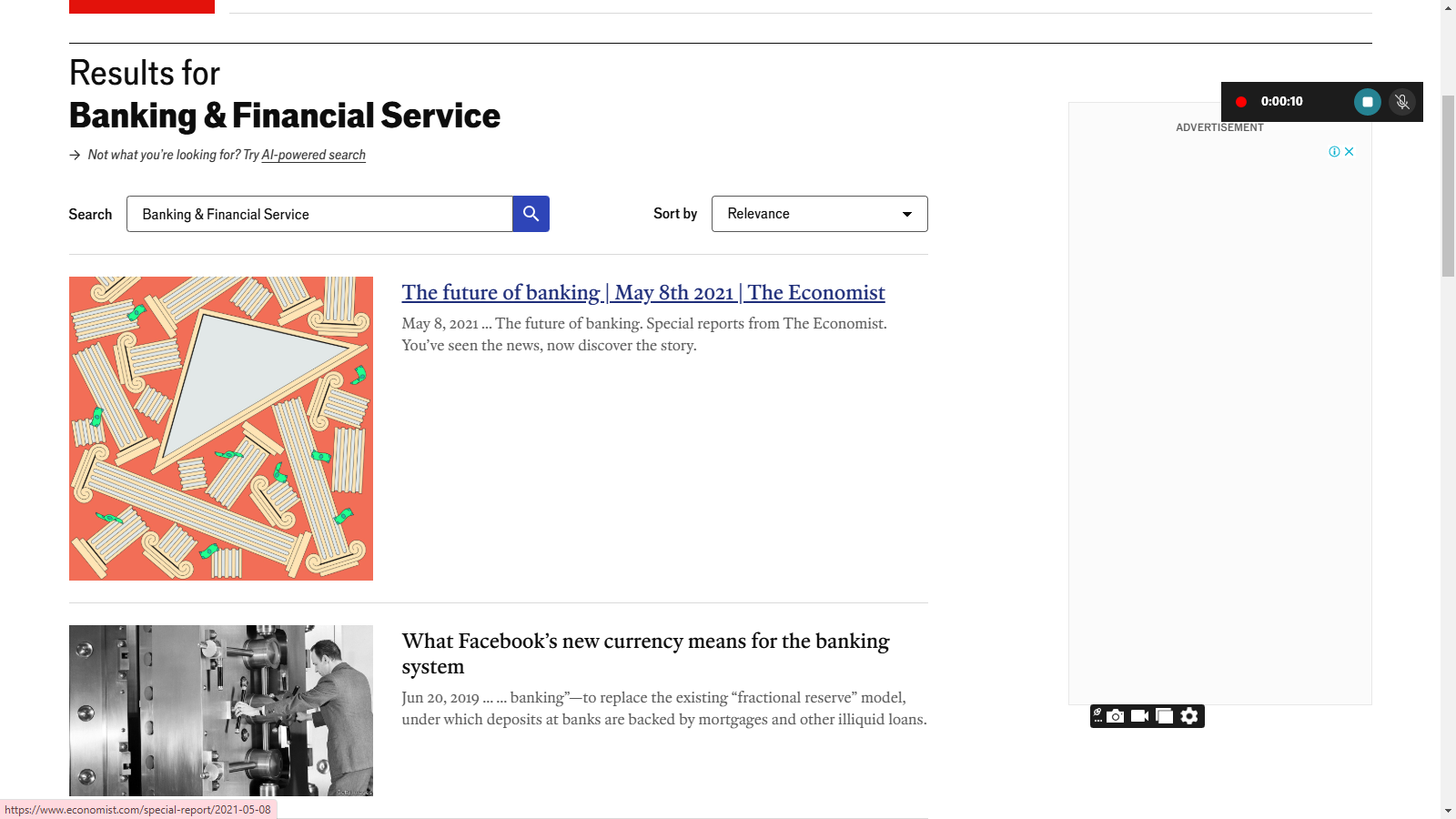Click the overlapping windows gallery icon
The width and height of the screenshot is (1456, 819).
coord(1164,716)
